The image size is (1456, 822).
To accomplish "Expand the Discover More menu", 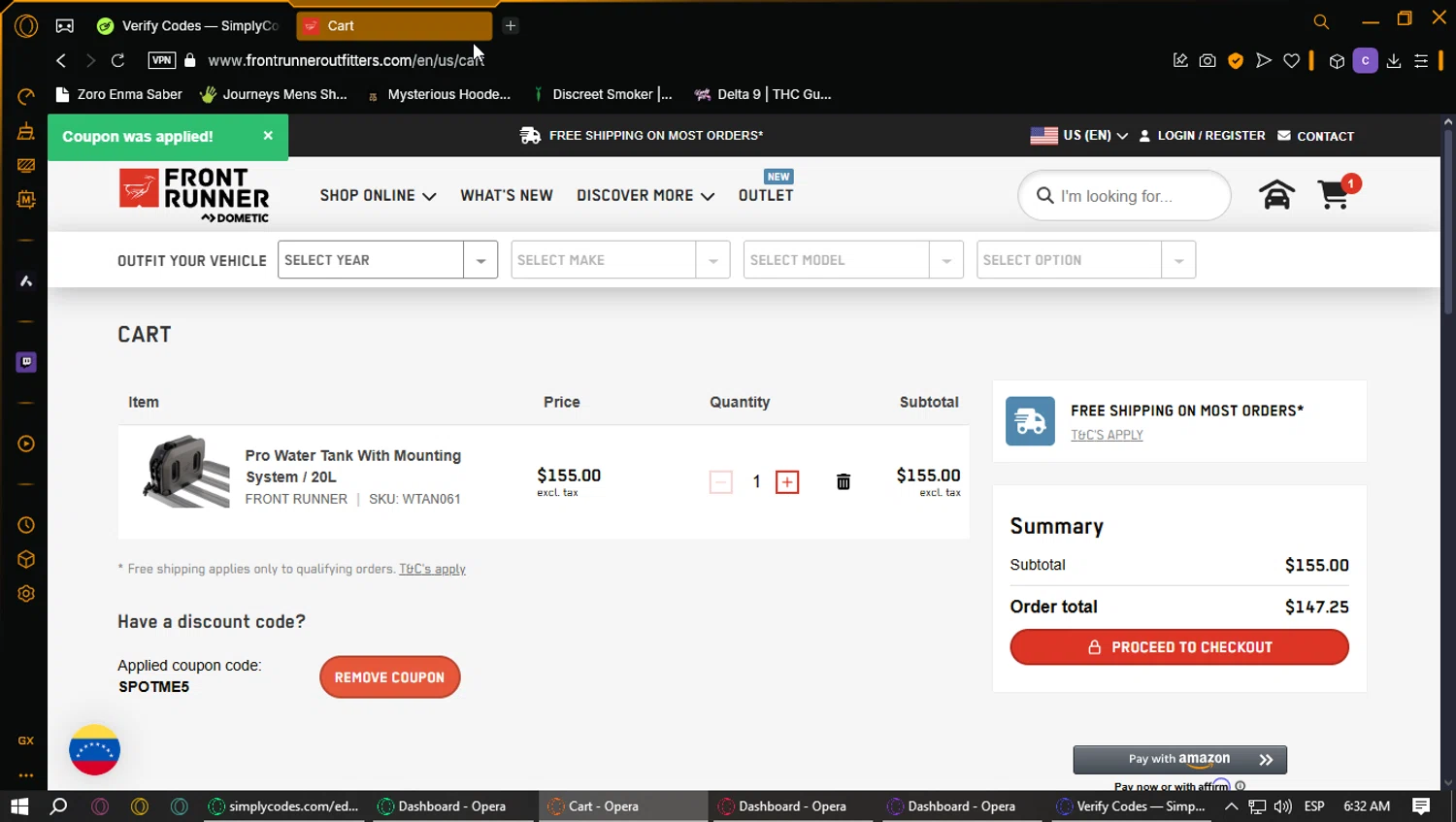I will click(645, 195).
